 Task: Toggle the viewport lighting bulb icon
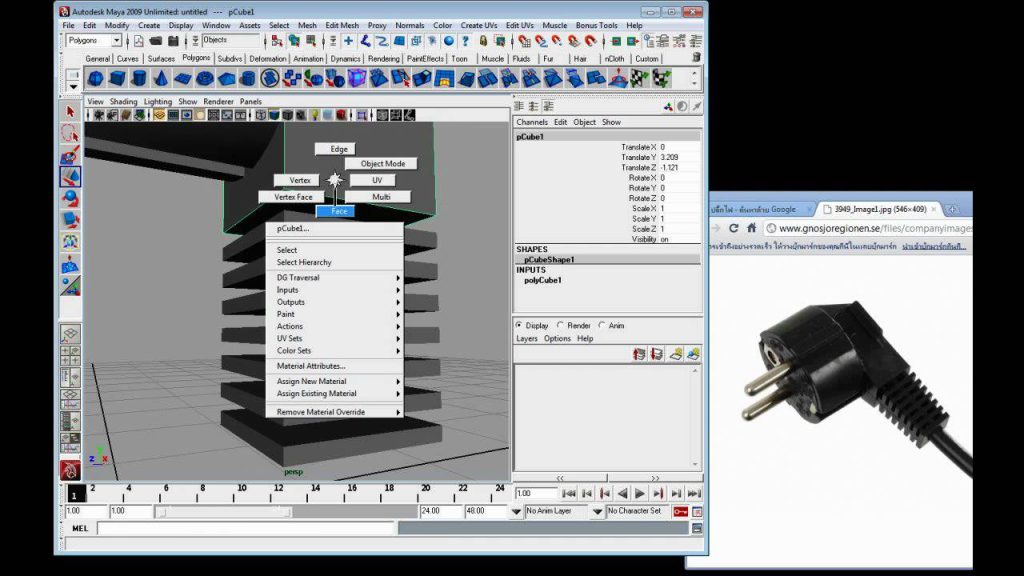pyautogui.click(x=314, y=116)
